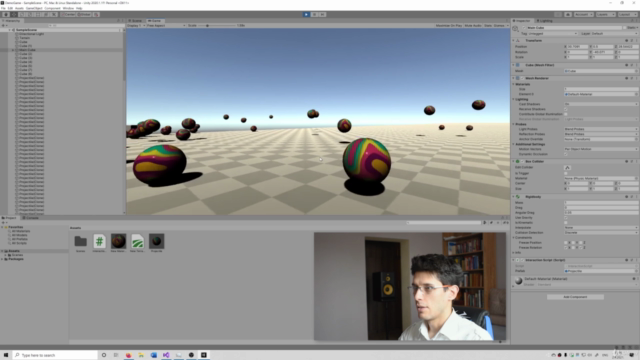This screenshot has width=640, height=360.
Task: Open the Interpolate dropdown
Action: click(601, 227)
